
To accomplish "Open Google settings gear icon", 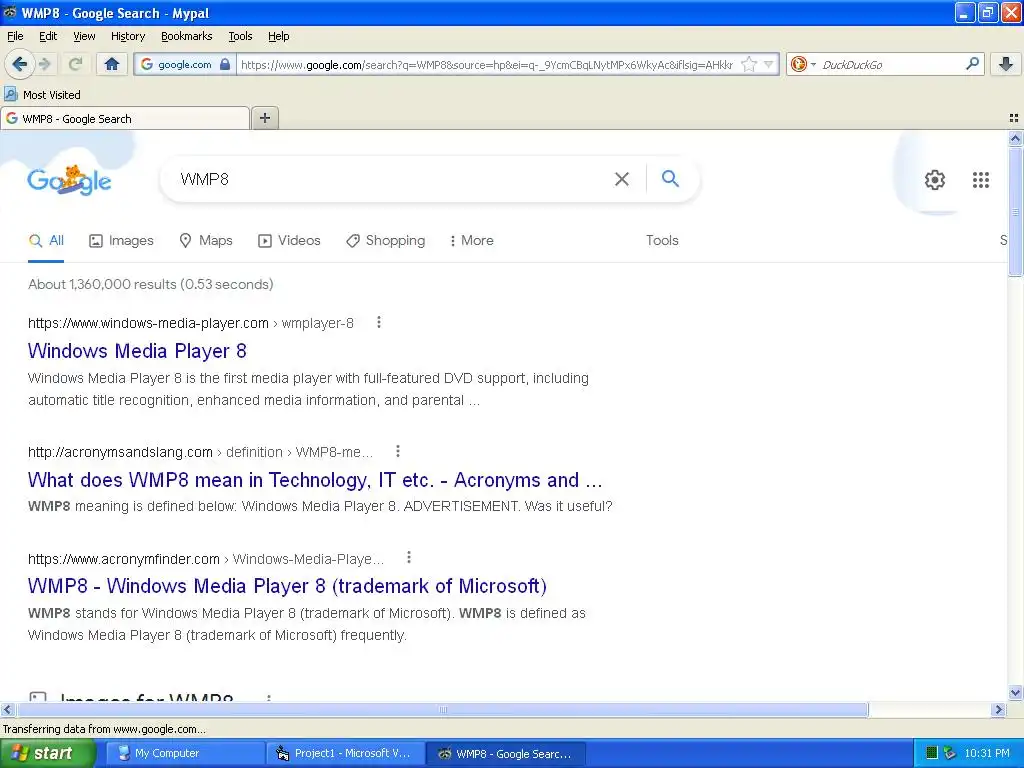I will 935,180.
